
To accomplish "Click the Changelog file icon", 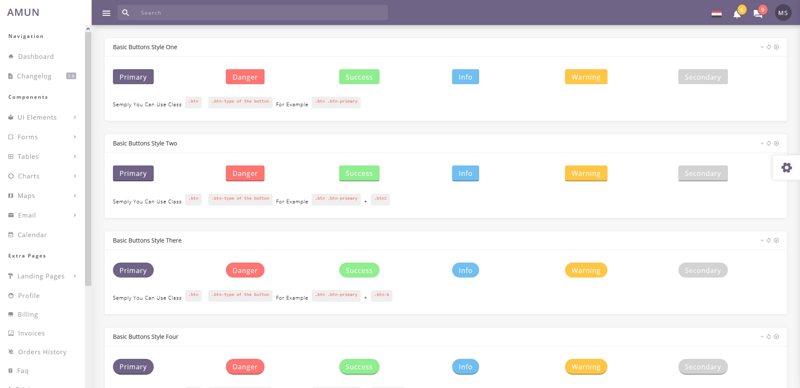I will (11, 76).
